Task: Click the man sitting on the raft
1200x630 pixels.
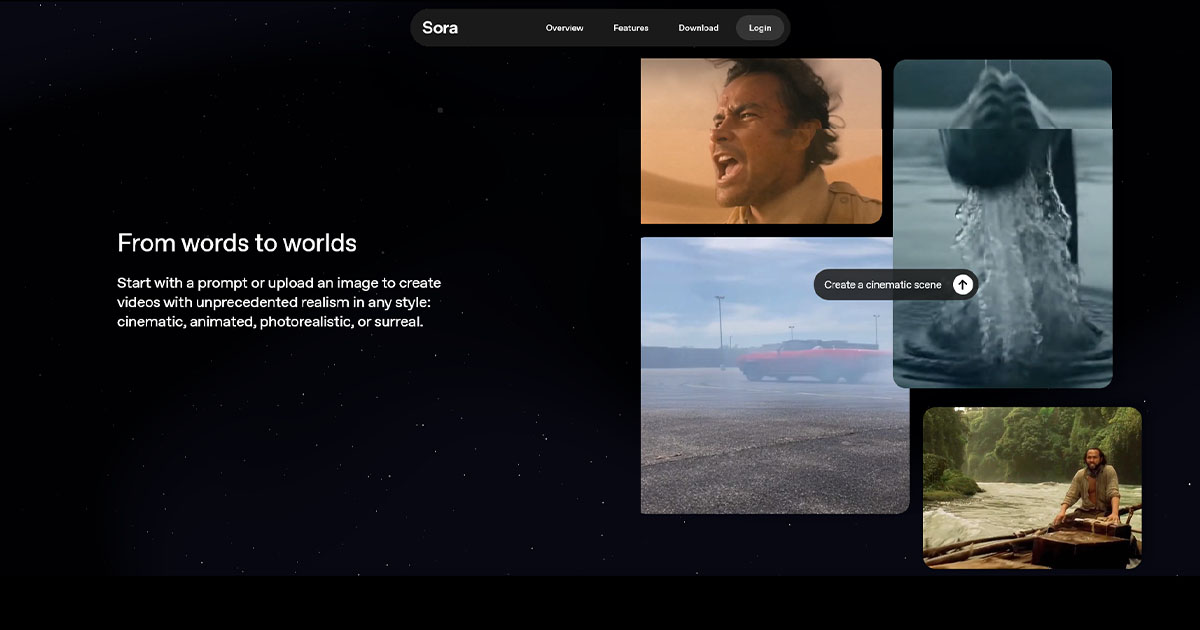Action: tap(1089, 488)
